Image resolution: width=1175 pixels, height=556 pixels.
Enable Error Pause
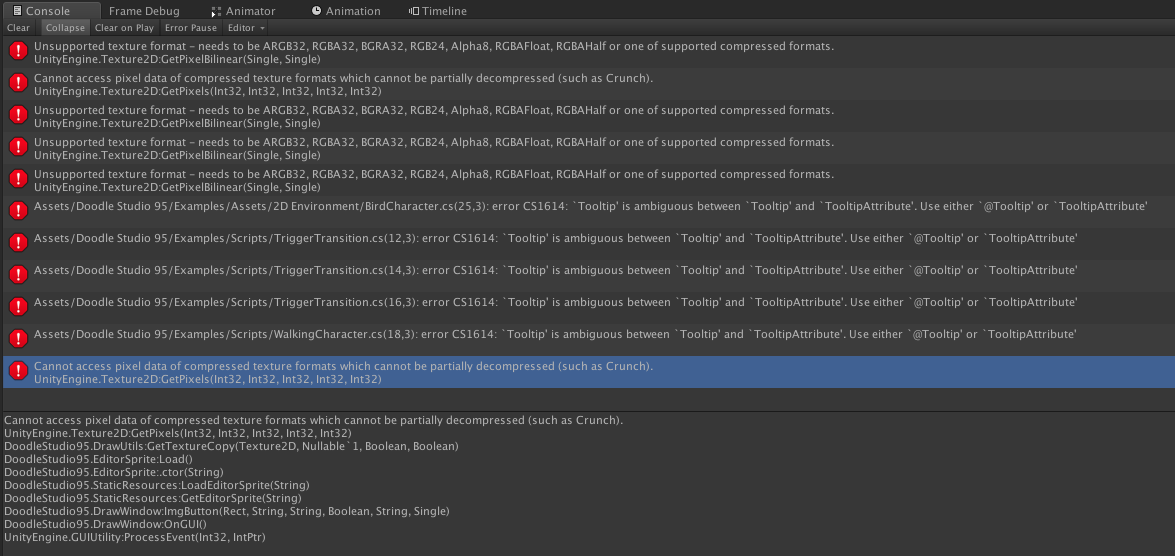click(190, 28)
